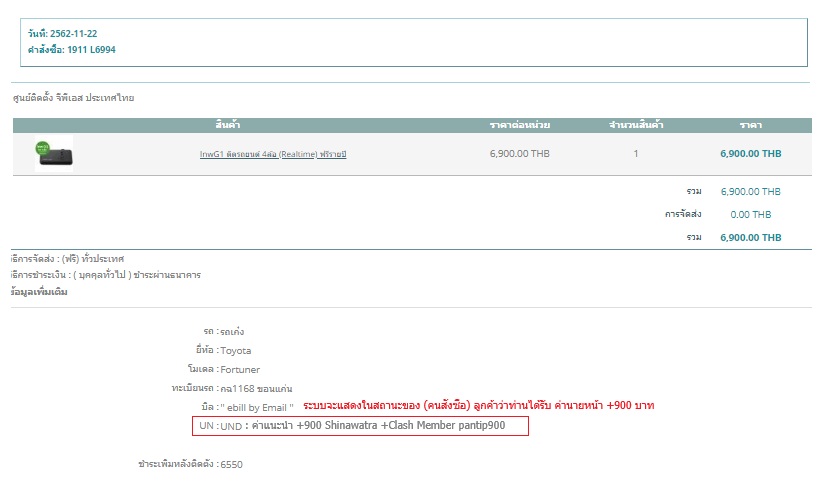Image resolution: width=818 pixels, height=486 pixels.
Task: Click the product quantity value 1
Action: point(636,154)
